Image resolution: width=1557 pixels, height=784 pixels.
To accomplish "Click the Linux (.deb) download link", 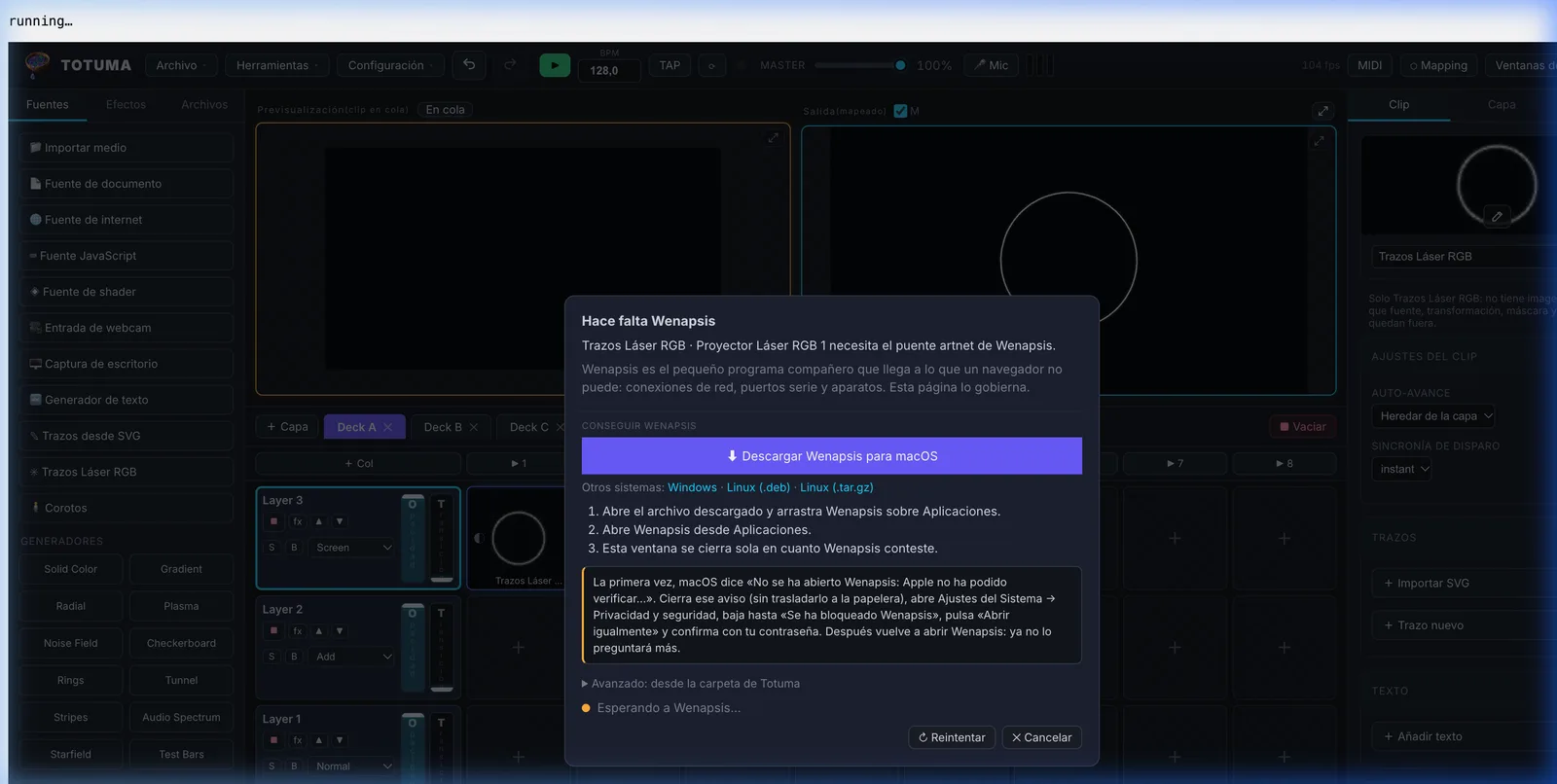I will coord(758,488).
